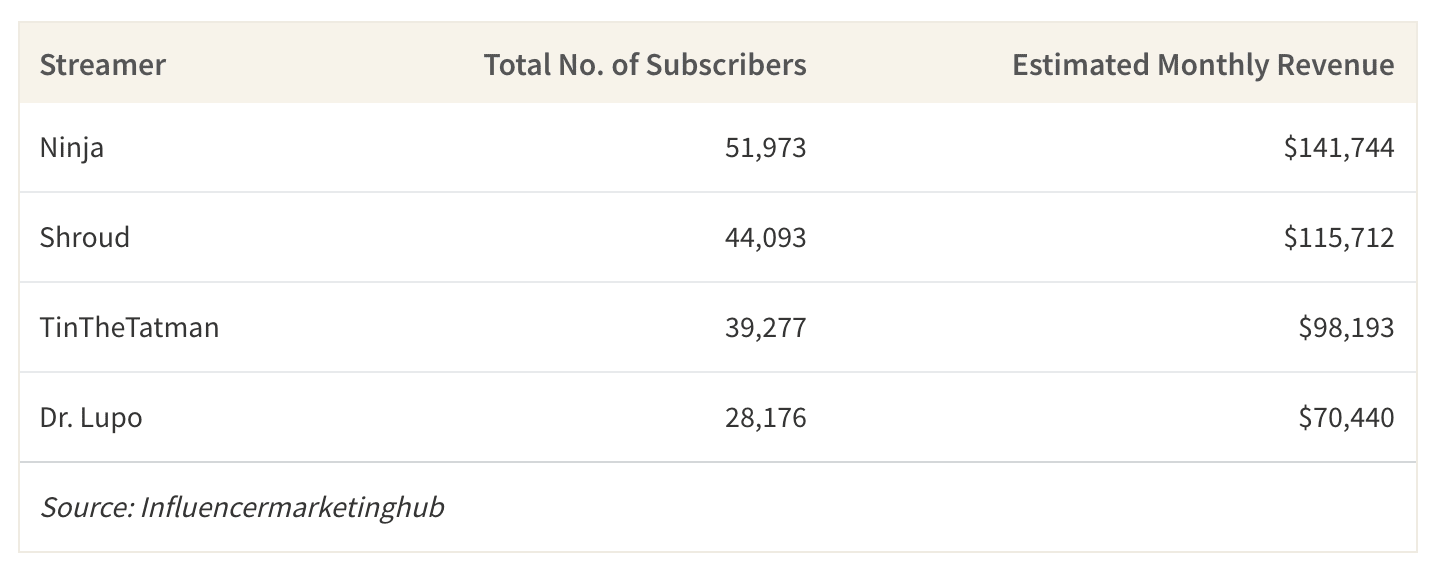Click Ninja's subscriber count 51,973

pos(765,148)
